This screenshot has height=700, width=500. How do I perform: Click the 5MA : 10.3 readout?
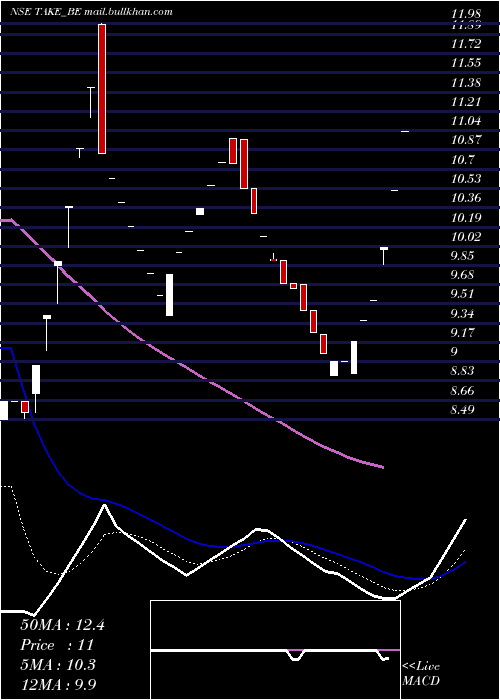(x=58, y=665)
